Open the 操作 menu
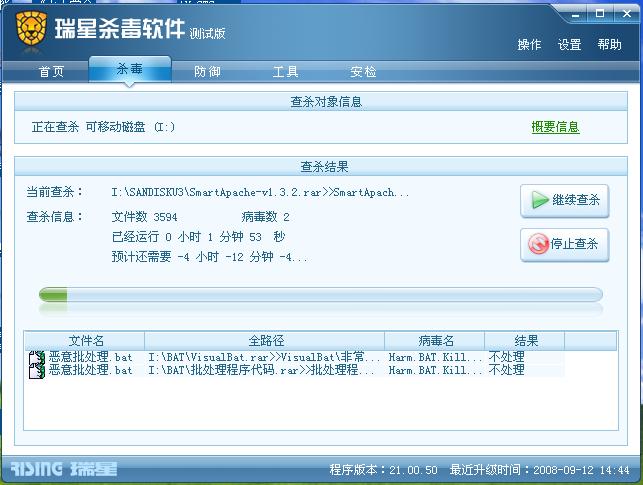 click(x=529, y=44)
